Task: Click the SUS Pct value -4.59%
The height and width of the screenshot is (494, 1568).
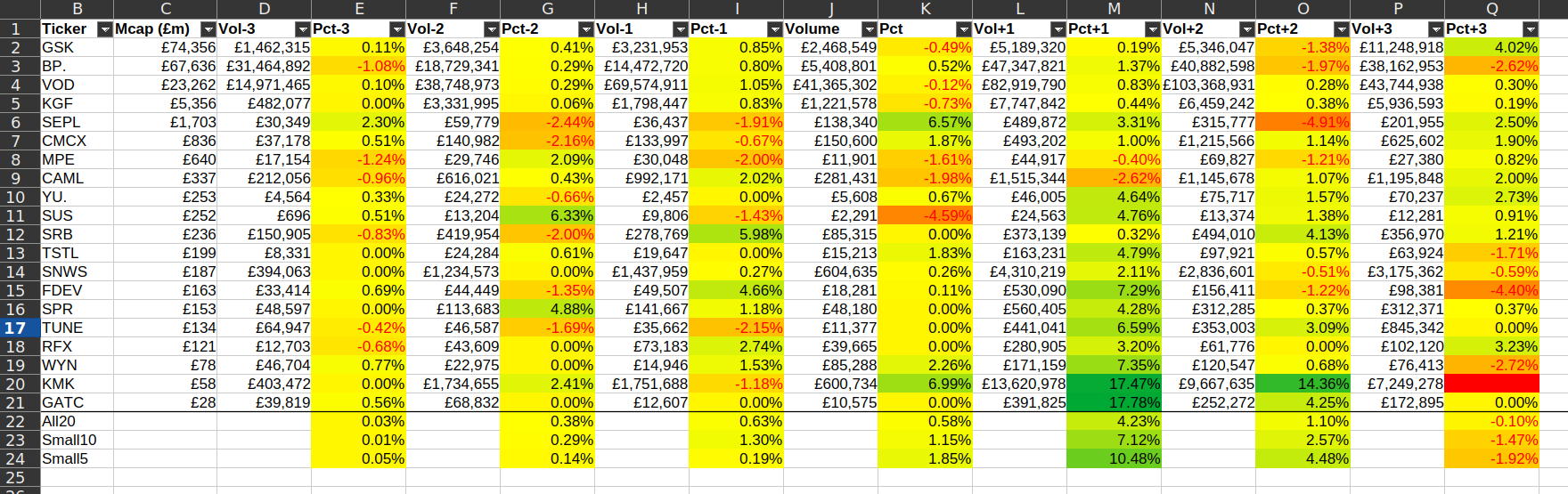Action: coord(925,215)
